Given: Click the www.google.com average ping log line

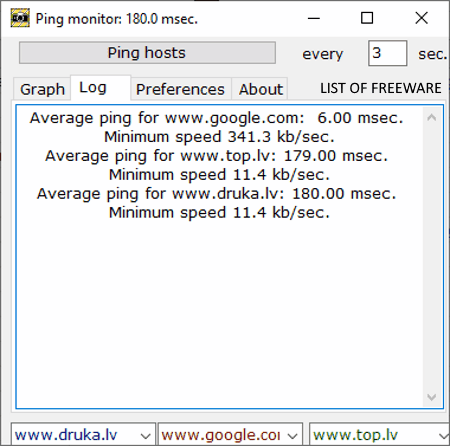Looking at the screenshot, I should (x=217, y=118).
